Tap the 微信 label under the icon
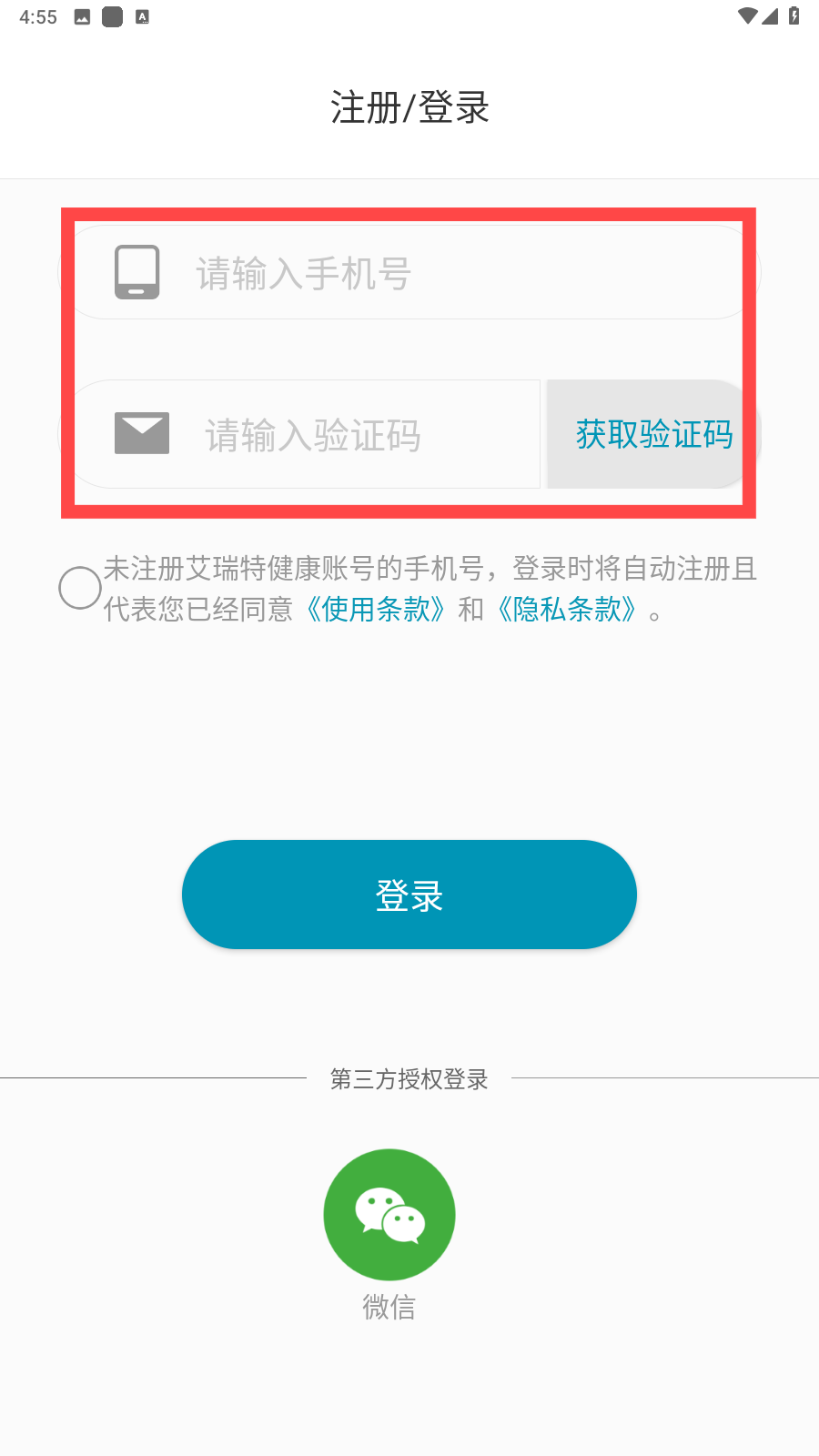The height and width of the screenshot is (1456, 819). (x=389, y=1307)
